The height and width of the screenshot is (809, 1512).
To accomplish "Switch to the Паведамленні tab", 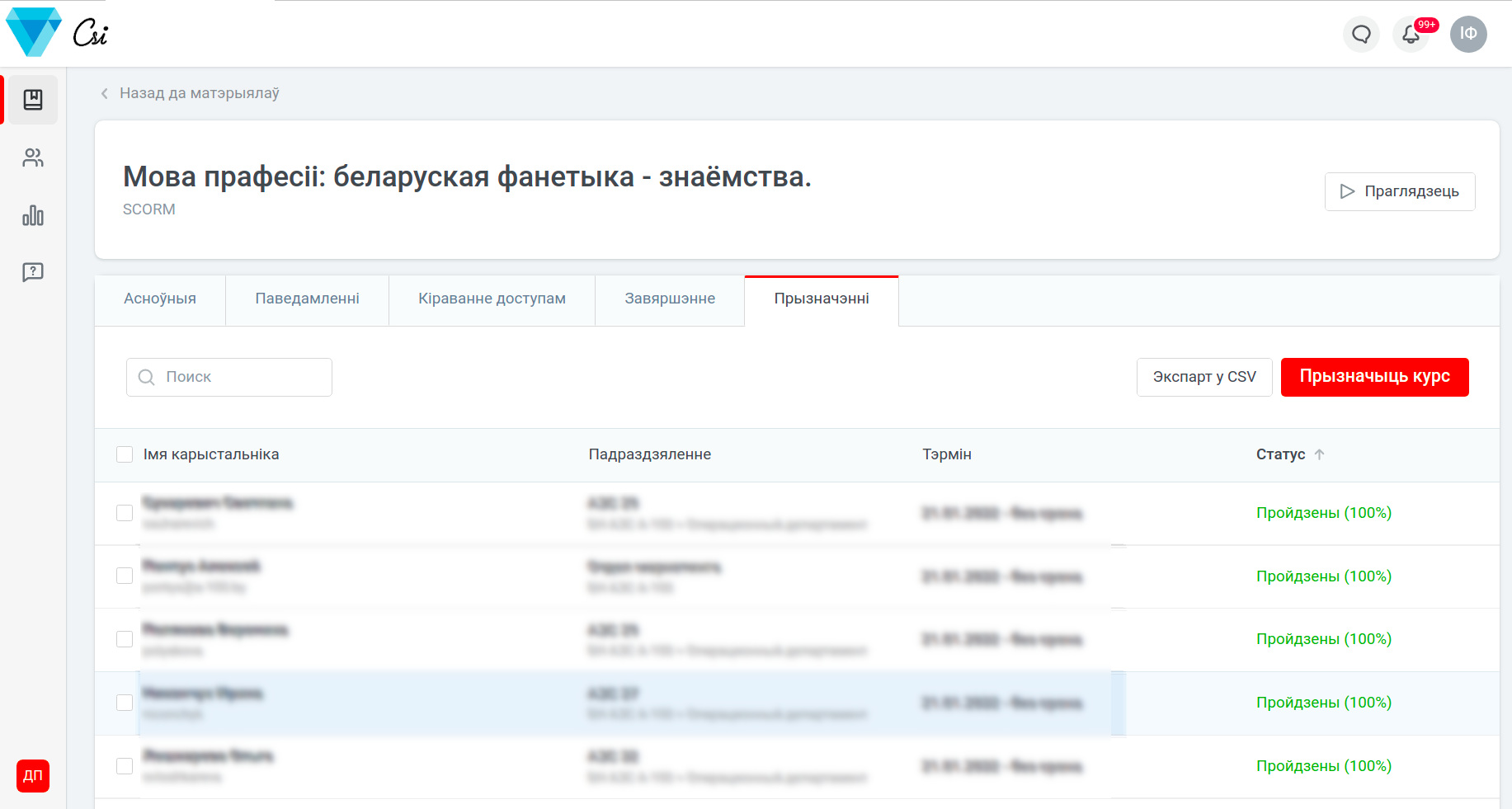I will (x=307, y=299).
